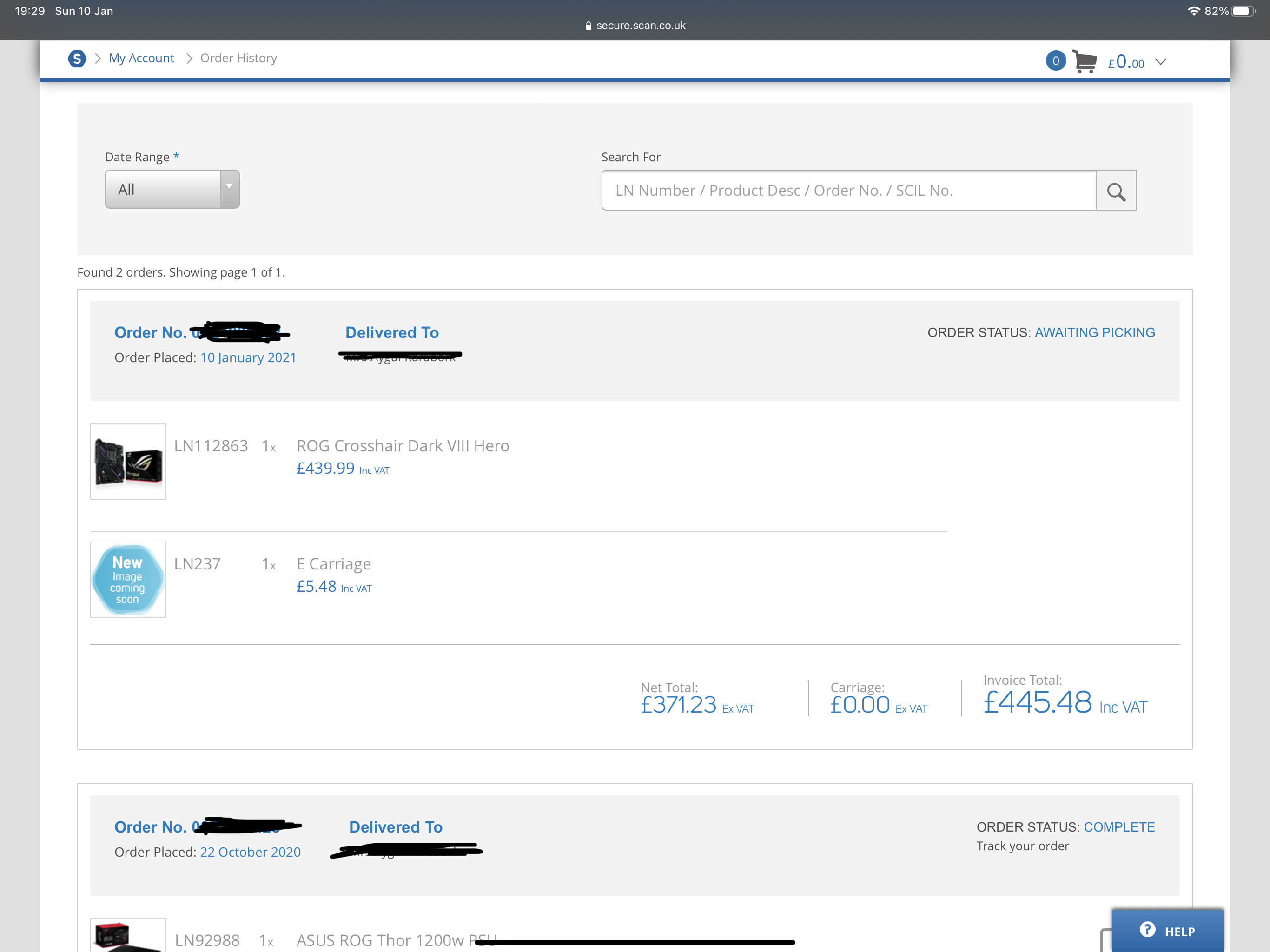Open ASUS ROG Thor 1200w PSU thumbnail
Viewport: 1270px width, 952px height.
click(128, 936)
